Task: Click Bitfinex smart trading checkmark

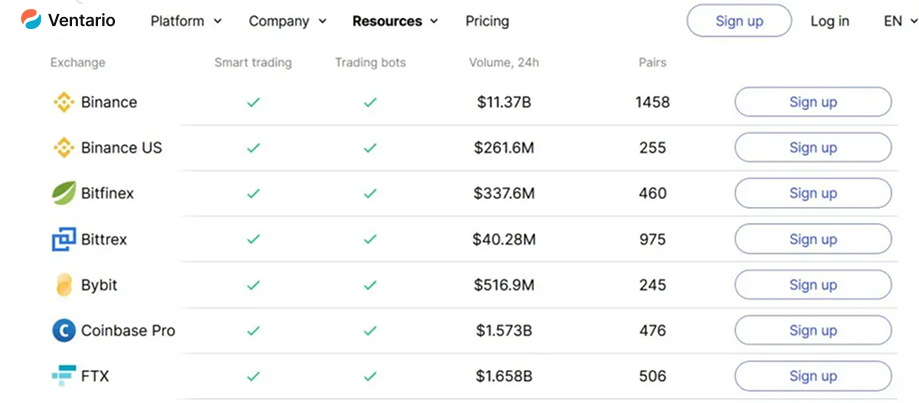Action: pos(253,193)
